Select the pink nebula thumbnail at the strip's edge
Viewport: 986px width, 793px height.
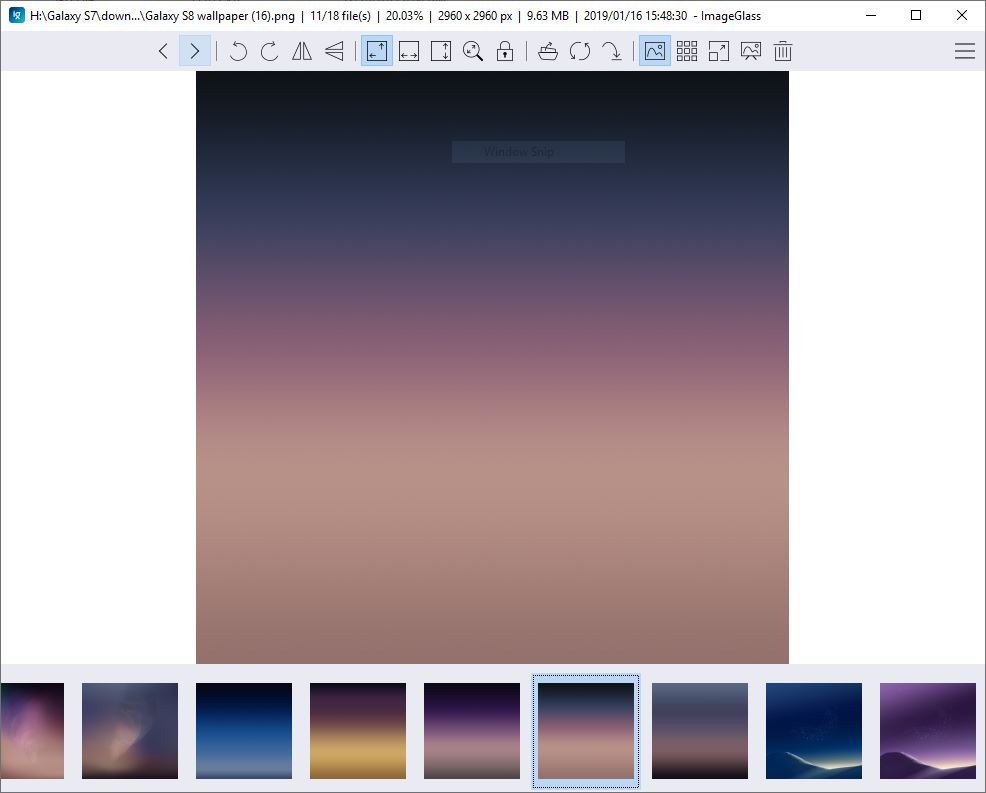[32, 731]
